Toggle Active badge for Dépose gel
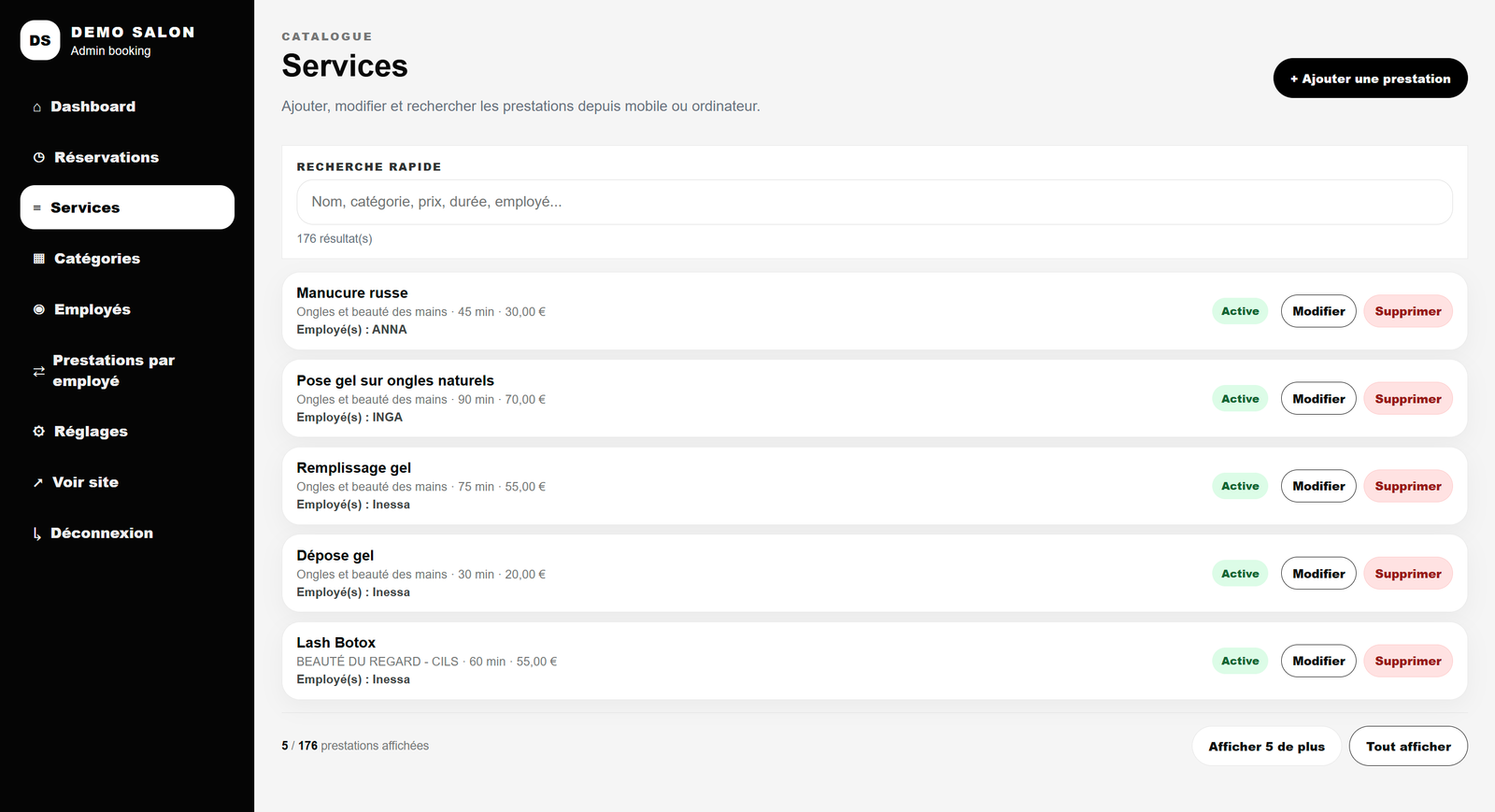Screen dimensions: 1495x812 [1240, 574]
